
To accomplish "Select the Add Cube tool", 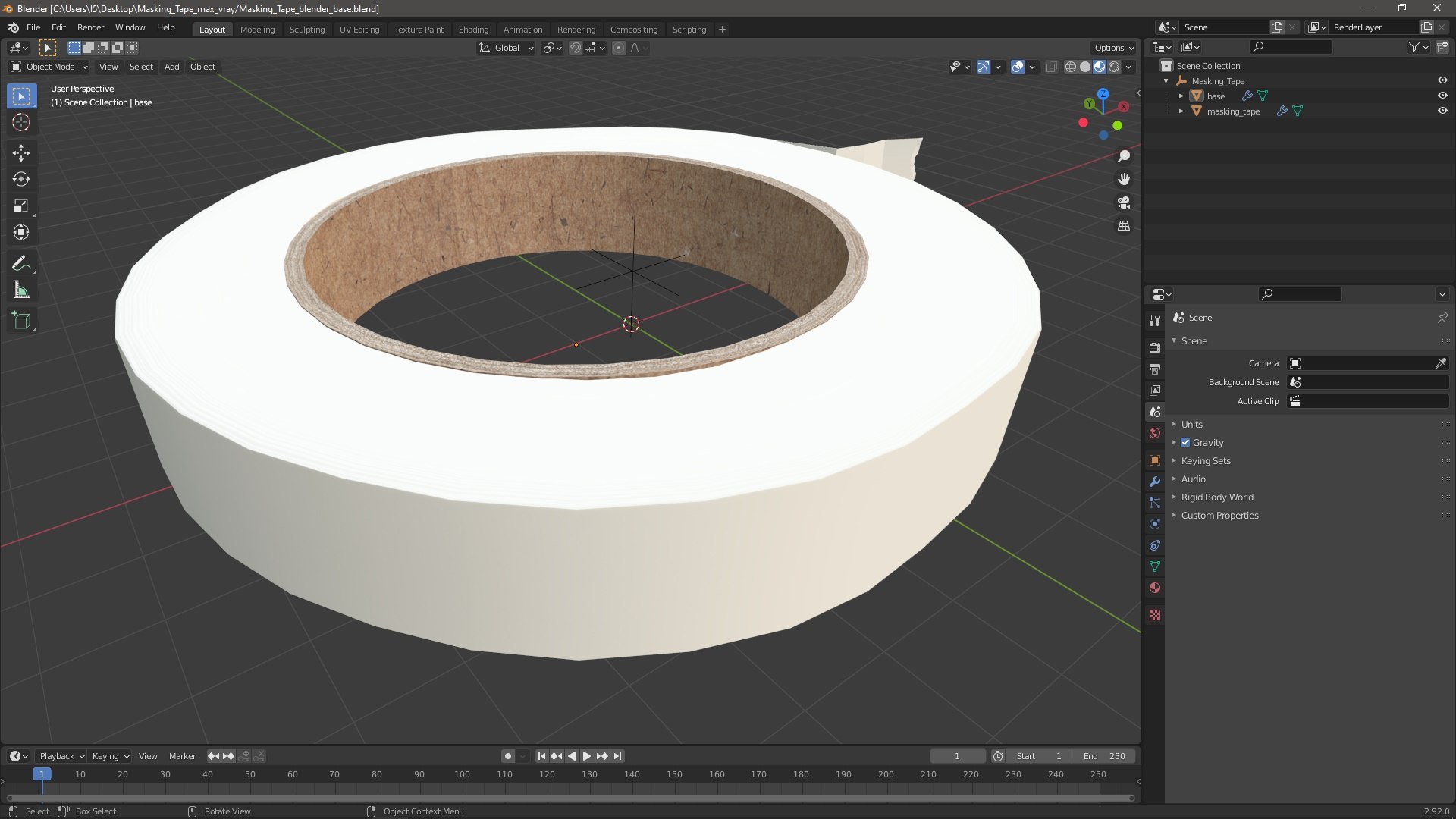I will click(x=21, y=321).
